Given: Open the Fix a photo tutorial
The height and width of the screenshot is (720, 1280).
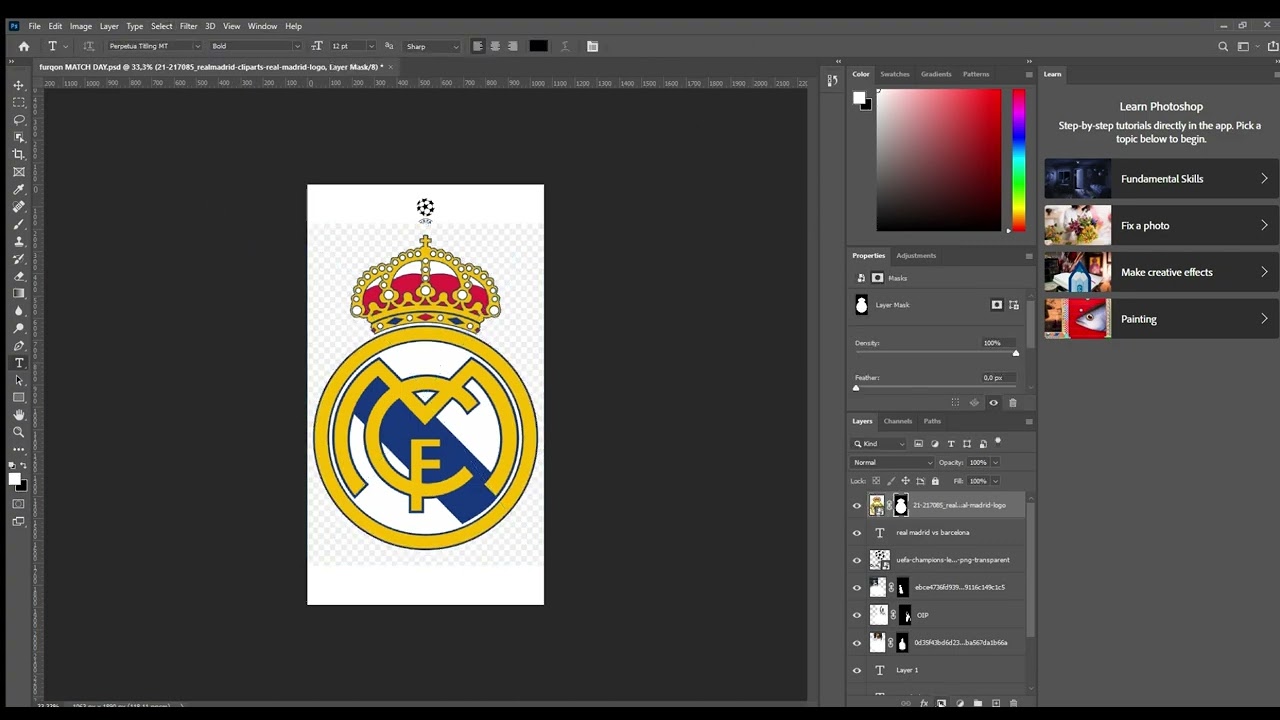Looking at the screenshot, I should pyautogui.click(x=1162, y=225).
